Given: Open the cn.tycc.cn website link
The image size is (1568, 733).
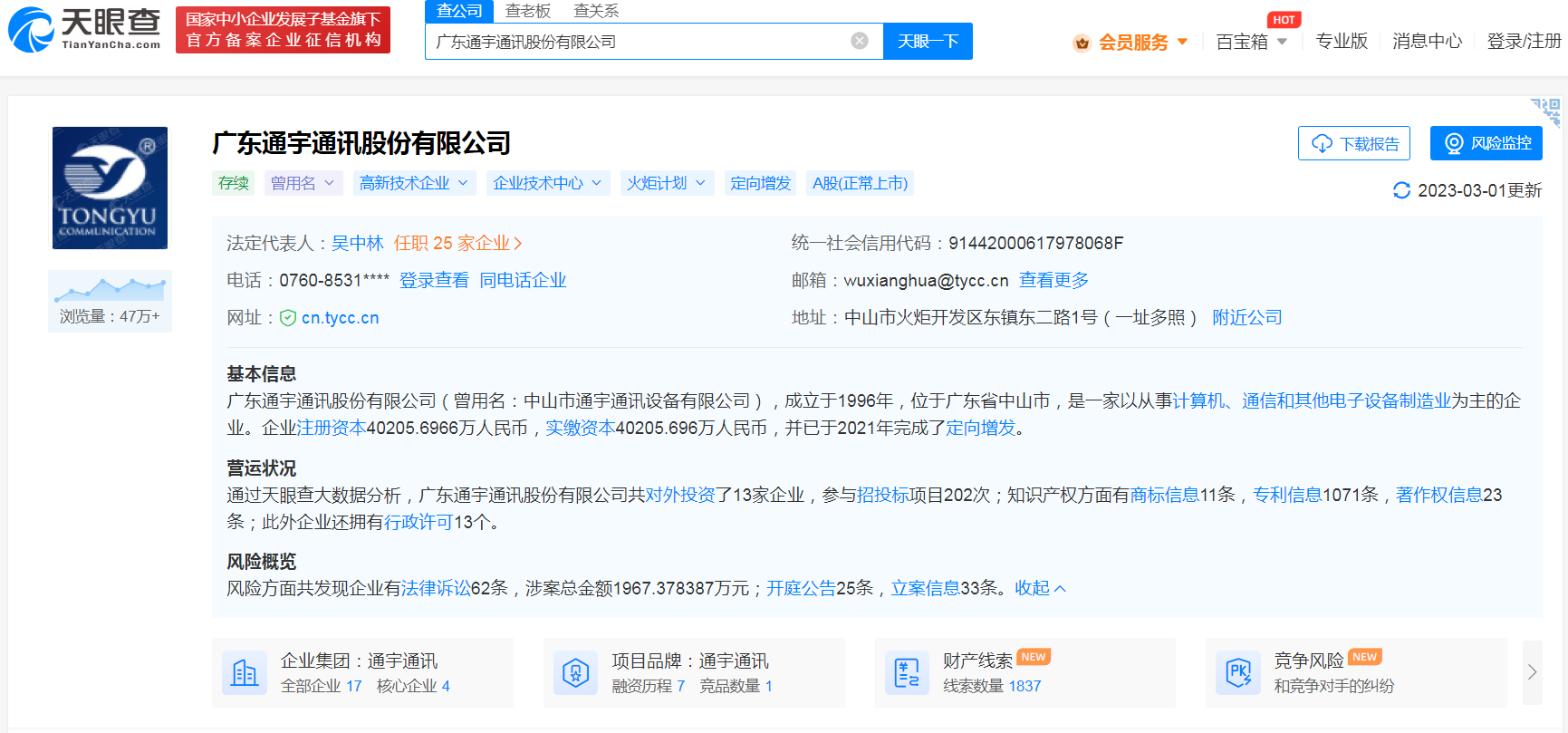Looking at the screenshot, I should [x=341, y=318].
